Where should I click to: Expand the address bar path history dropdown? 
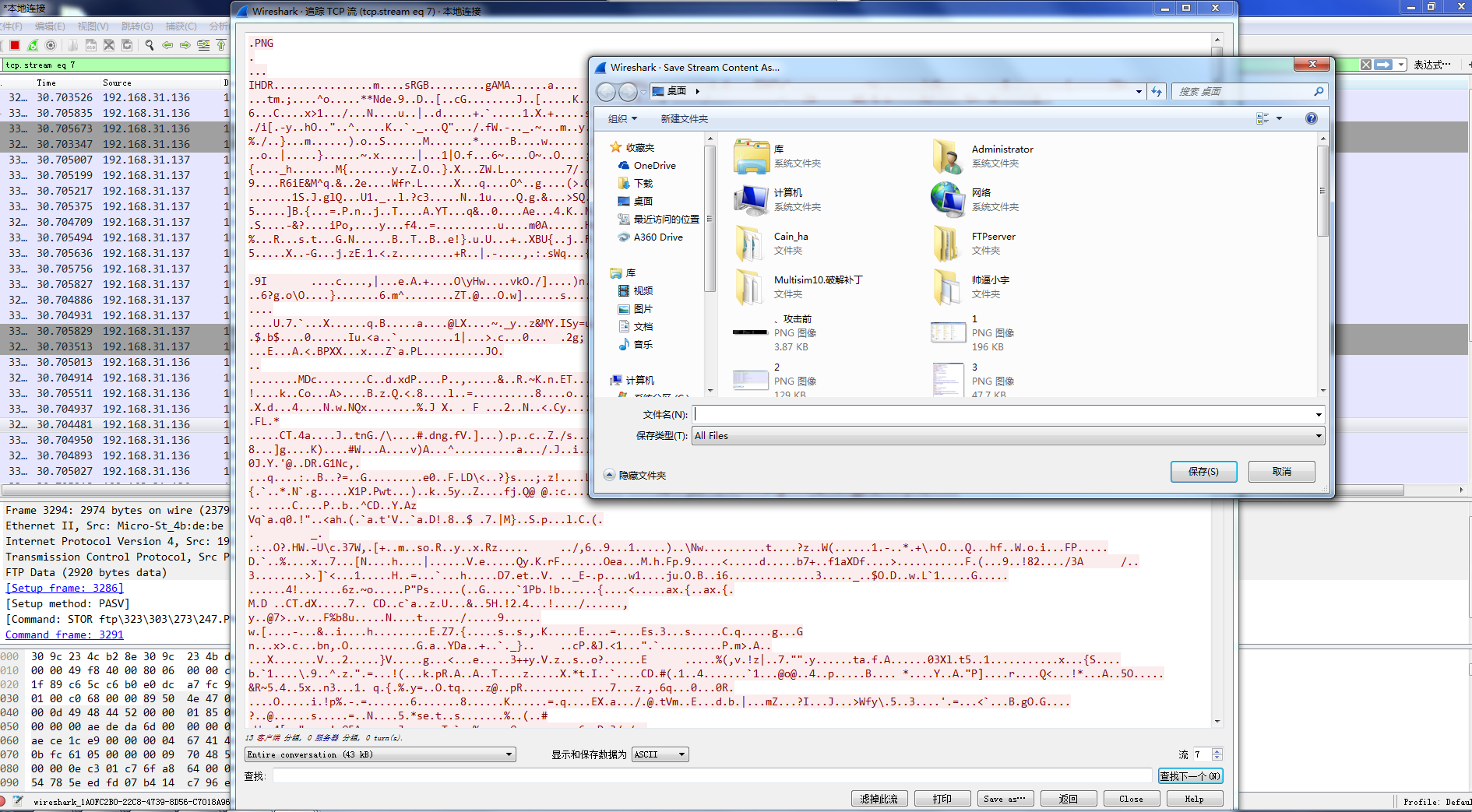click(x=1139, y=92)
